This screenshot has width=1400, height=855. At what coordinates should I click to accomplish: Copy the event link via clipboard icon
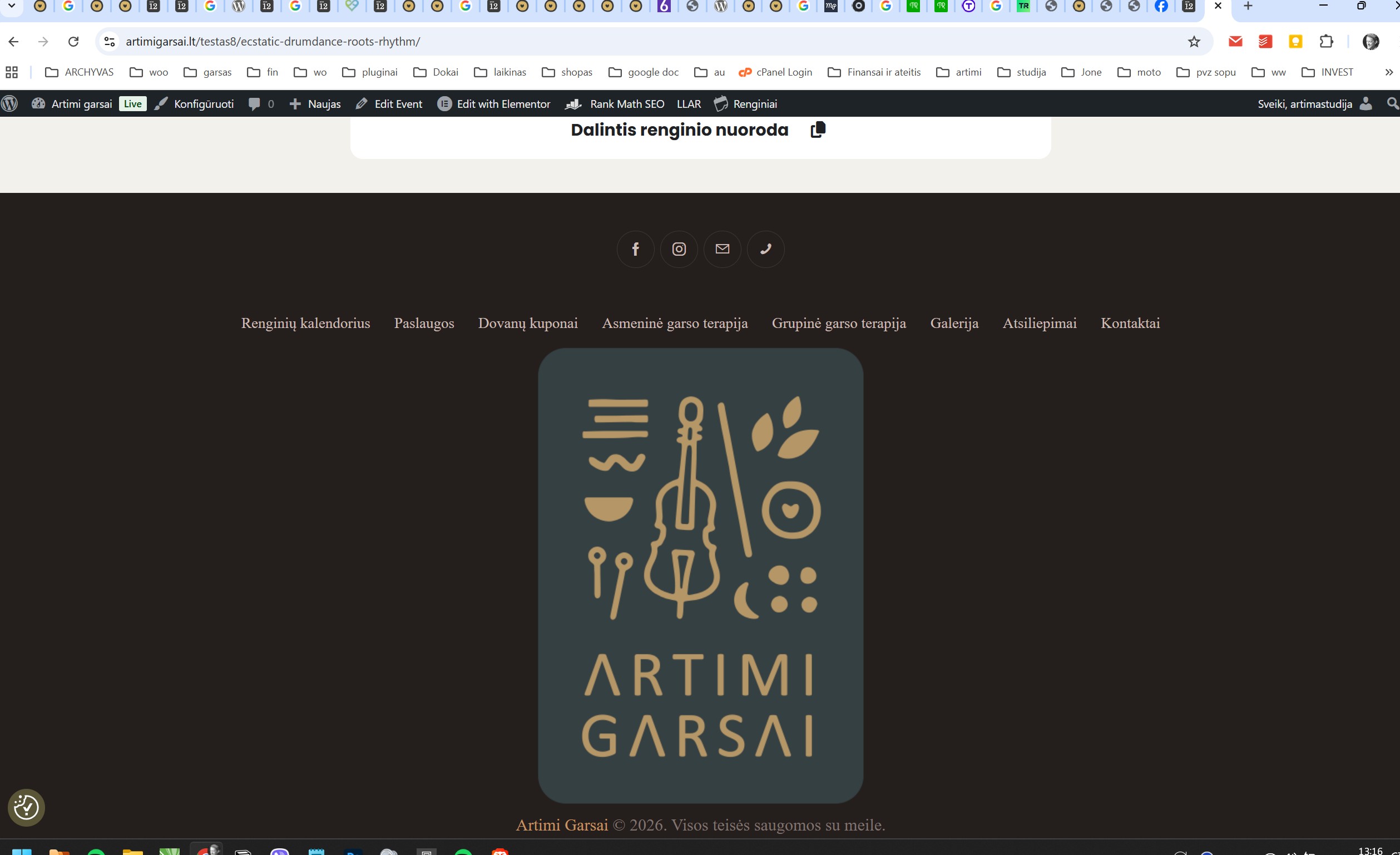818,130
